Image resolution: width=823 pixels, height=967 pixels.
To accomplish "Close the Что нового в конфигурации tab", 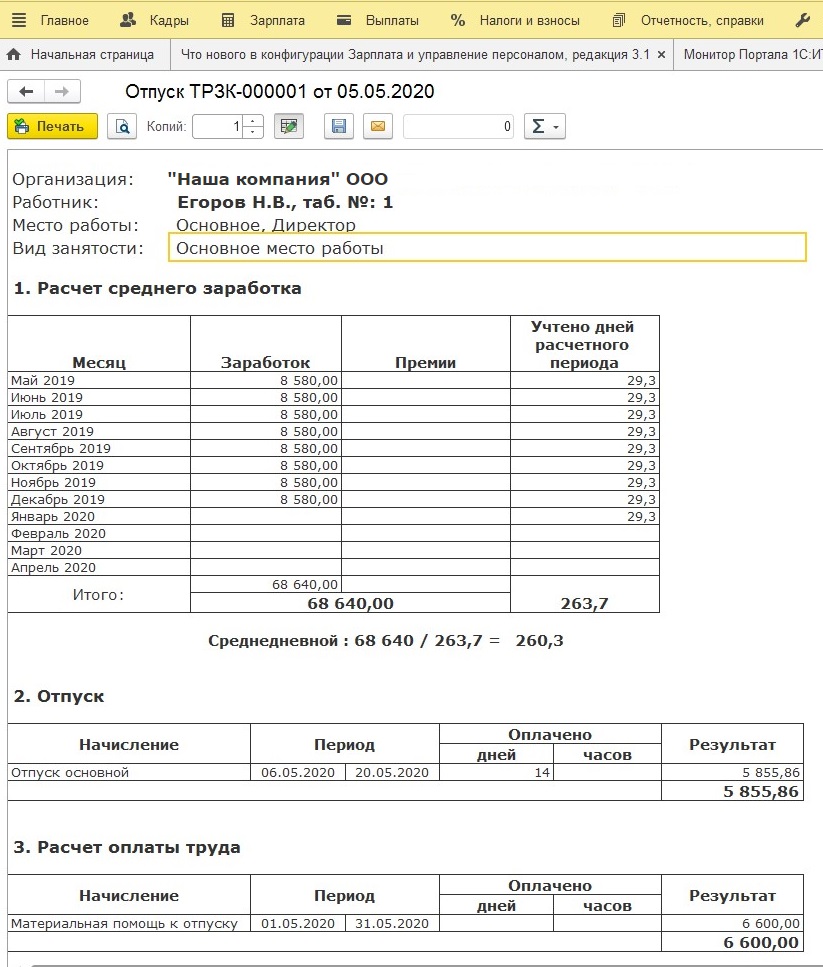I will (661, 54).
